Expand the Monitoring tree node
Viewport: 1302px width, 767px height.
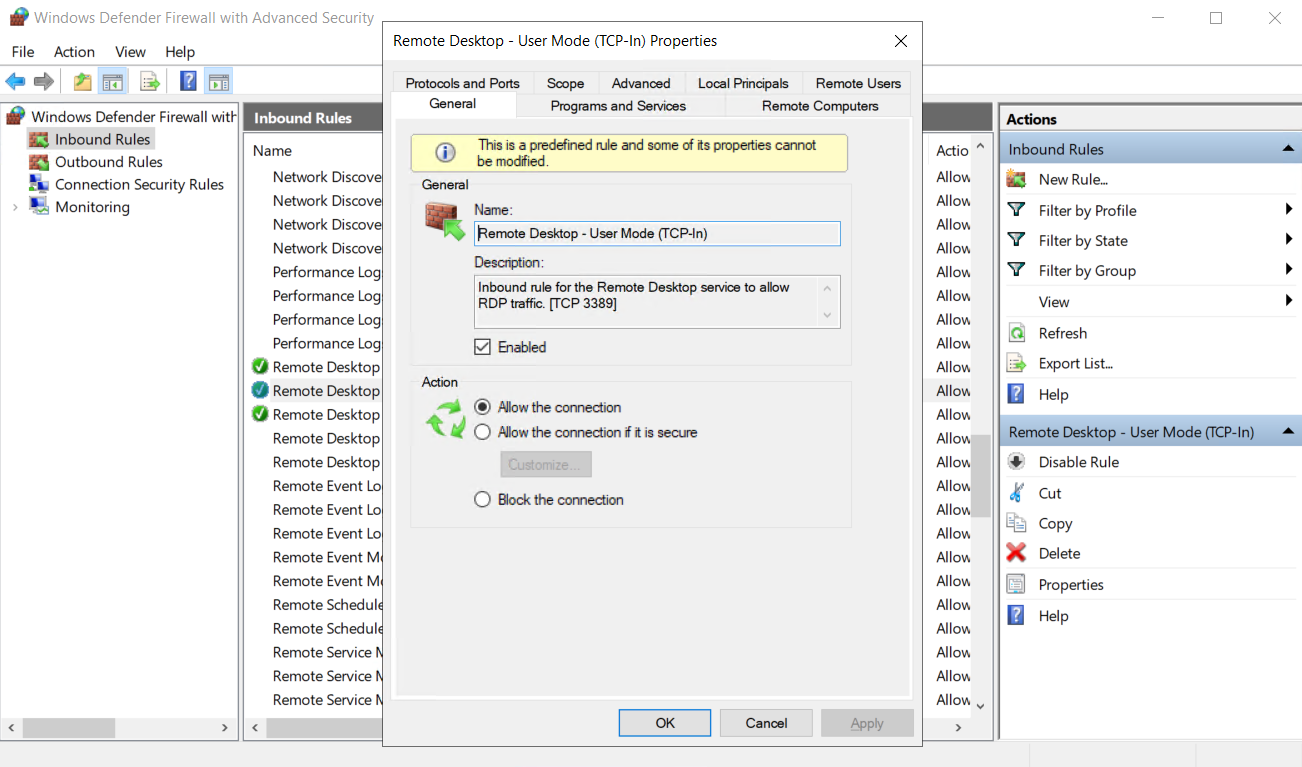click(15, 207)
